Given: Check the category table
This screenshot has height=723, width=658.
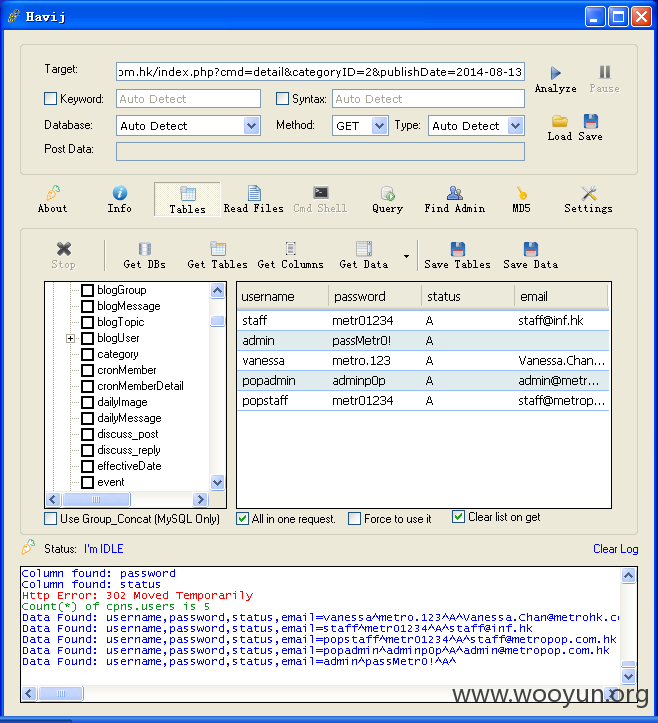Looking at the screenshot, I should (87, 354).
